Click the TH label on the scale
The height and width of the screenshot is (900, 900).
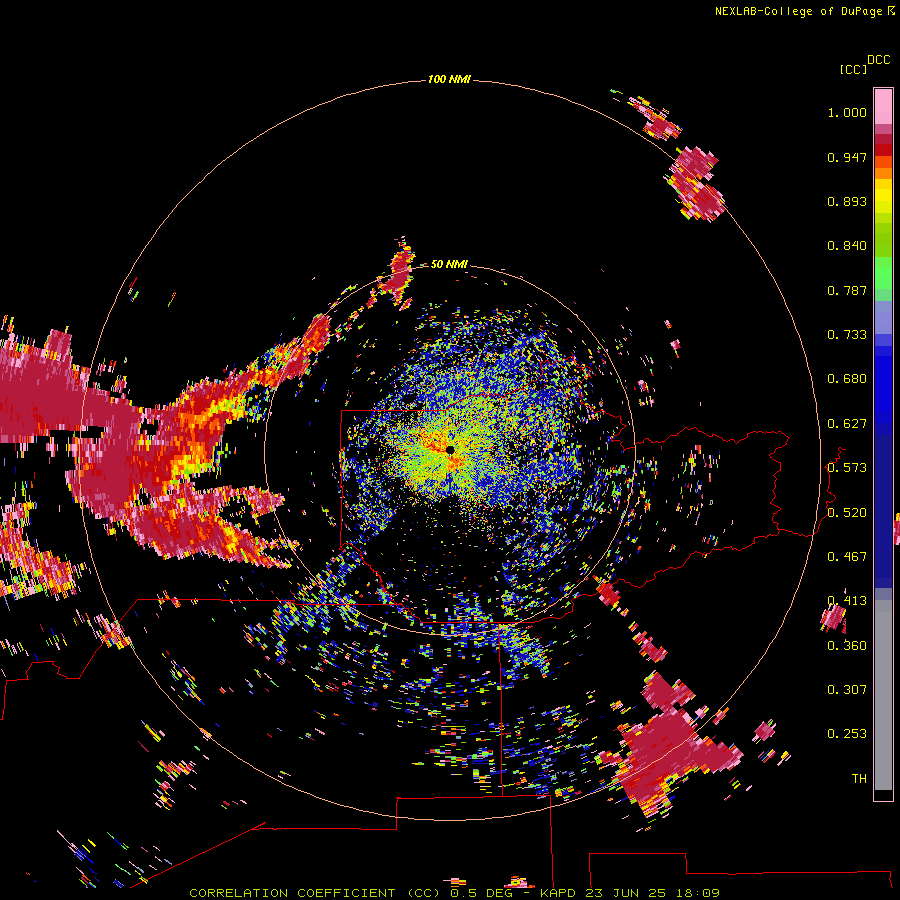(x=859, y=778)
